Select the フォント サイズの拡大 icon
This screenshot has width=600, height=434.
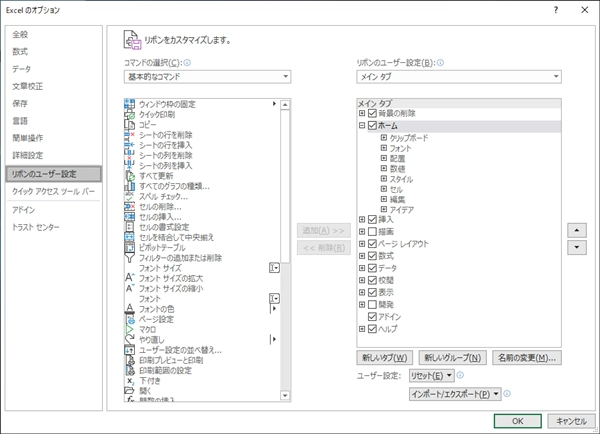coord(130,278)
